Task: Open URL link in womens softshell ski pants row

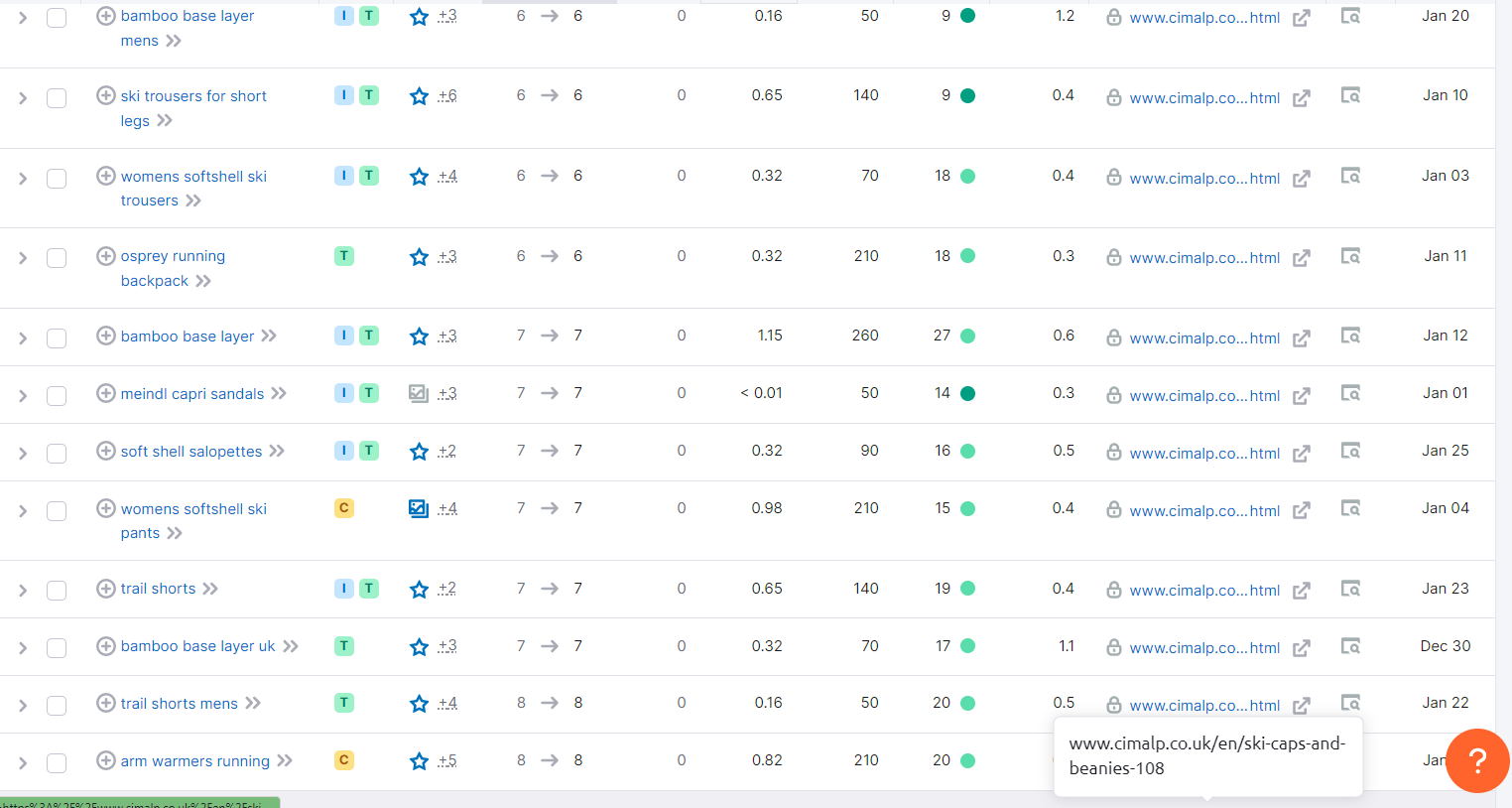Action: coord(1204,511)
